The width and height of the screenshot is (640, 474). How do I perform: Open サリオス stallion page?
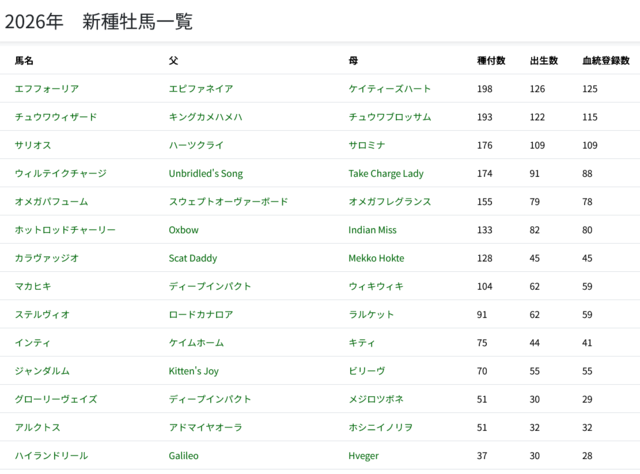coord(33,145)
